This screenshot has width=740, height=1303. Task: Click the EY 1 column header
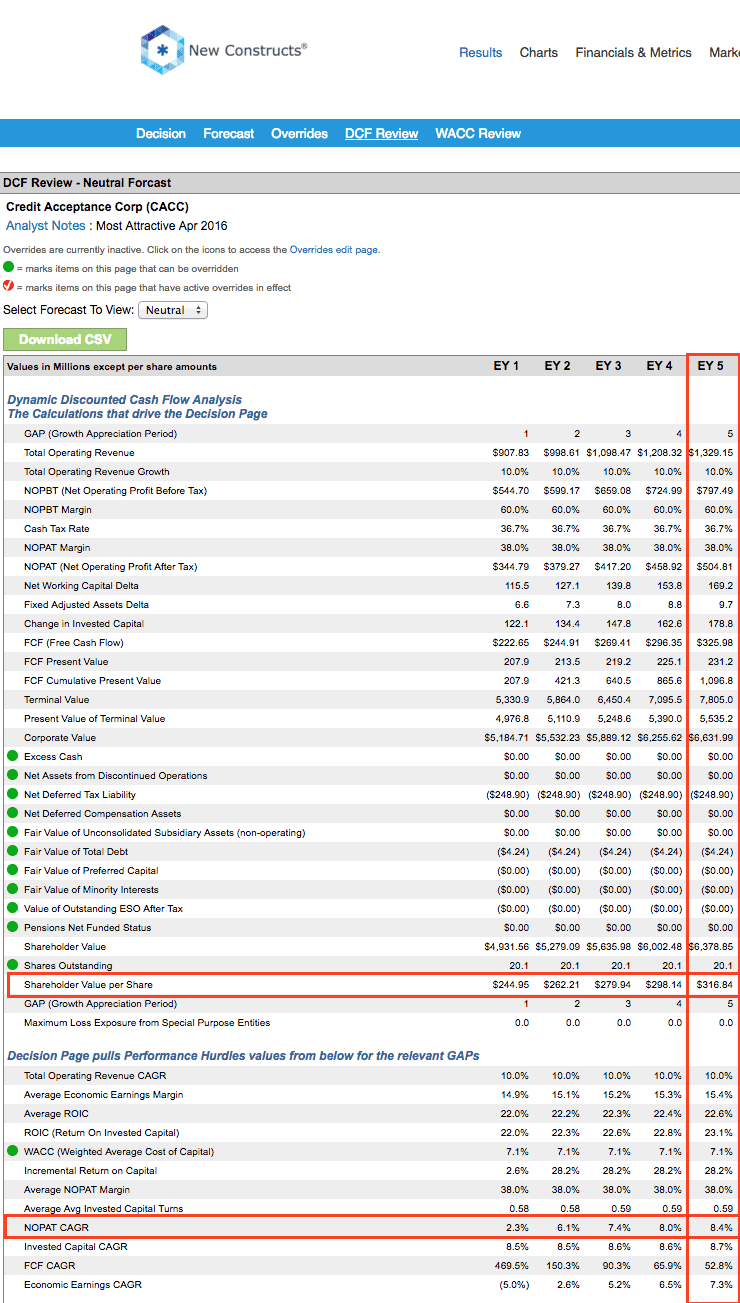506,366
